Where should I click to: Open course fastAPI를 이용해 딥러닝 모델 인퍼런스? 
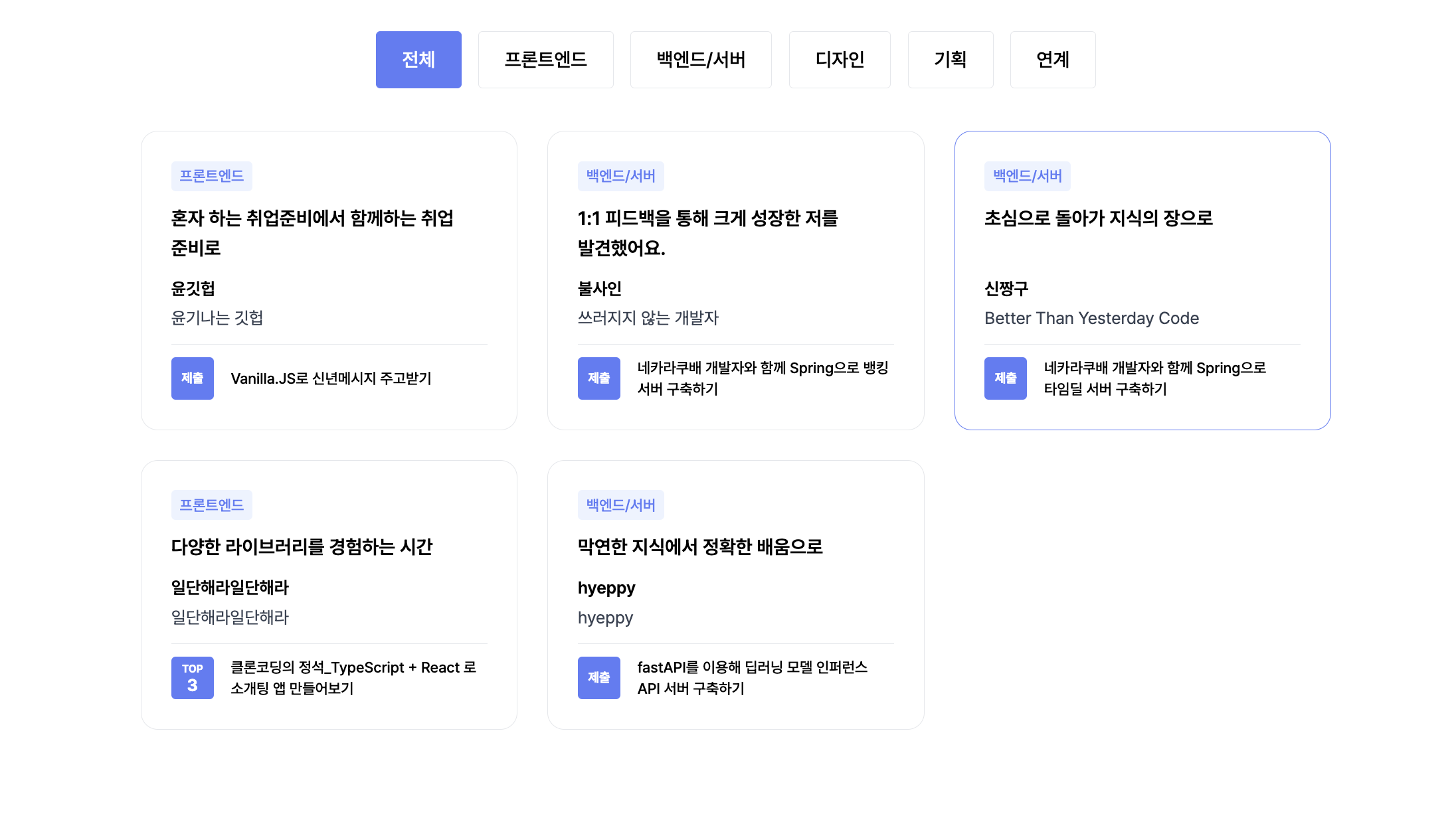(753, 678)
